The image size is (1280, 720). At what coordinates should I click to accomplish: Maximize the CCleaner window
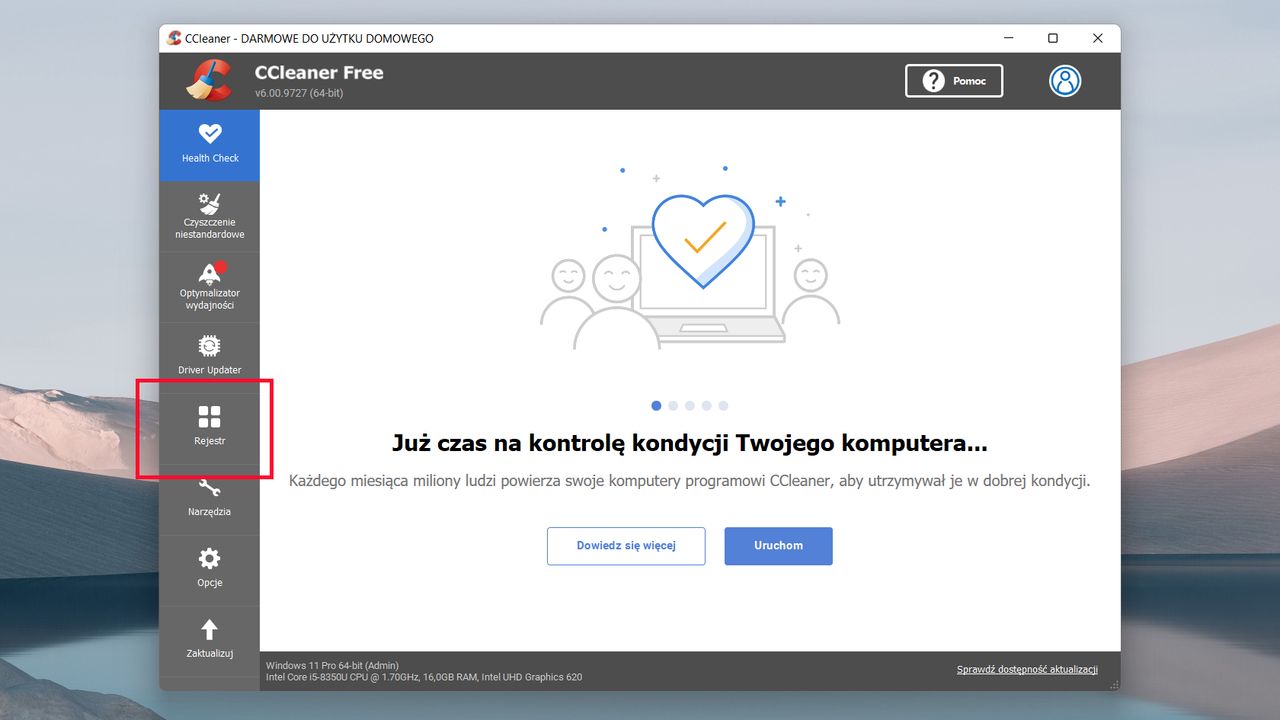(x=1052, y=38)
